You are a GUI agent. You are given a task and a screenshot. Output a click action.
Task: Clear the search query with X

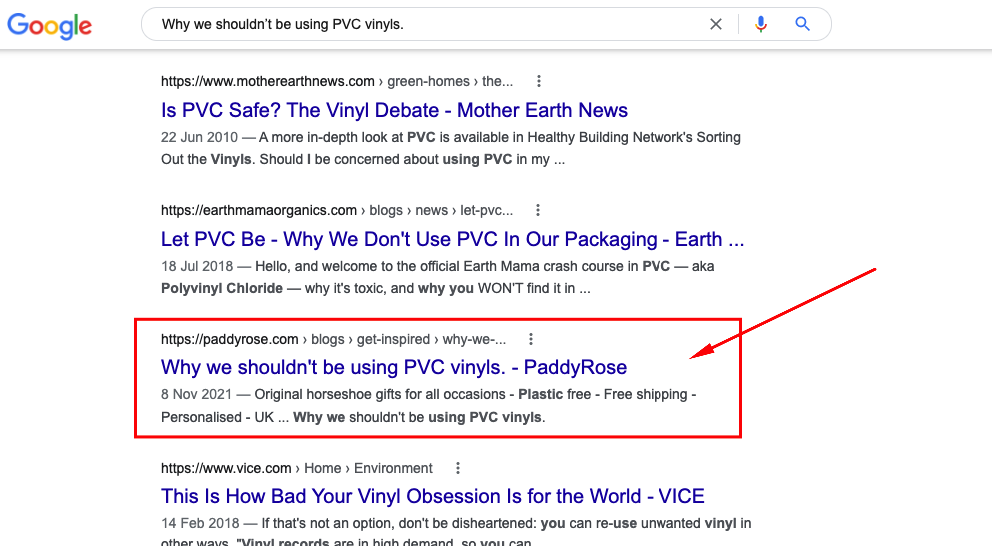[716, 25]
